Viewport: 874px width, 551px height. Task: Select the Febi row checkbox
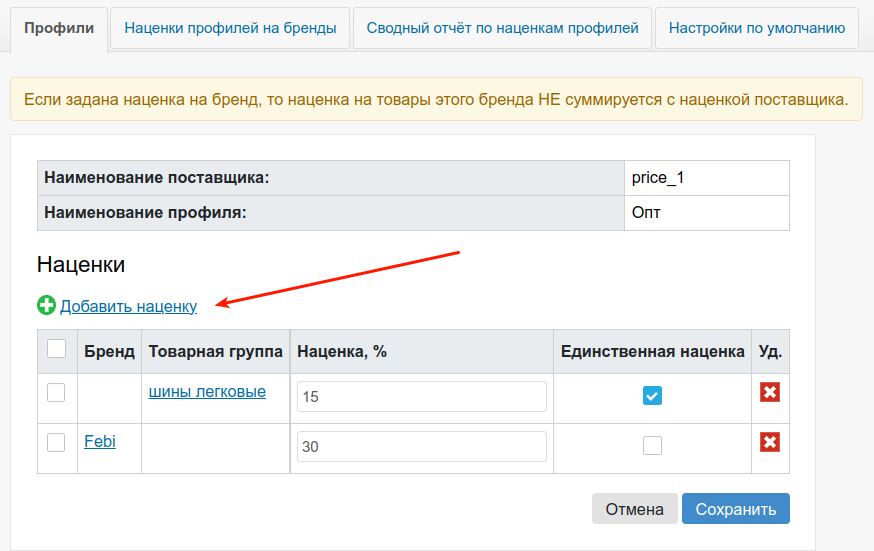(x=56, y=443)
